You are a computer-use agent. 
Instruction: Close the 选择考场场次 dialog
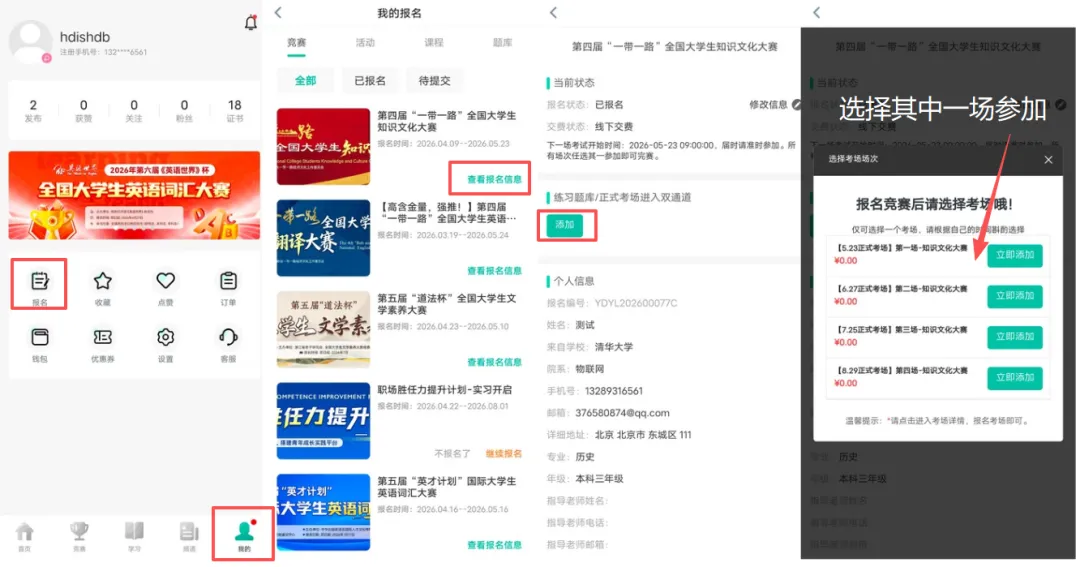tap(1048, 160)
